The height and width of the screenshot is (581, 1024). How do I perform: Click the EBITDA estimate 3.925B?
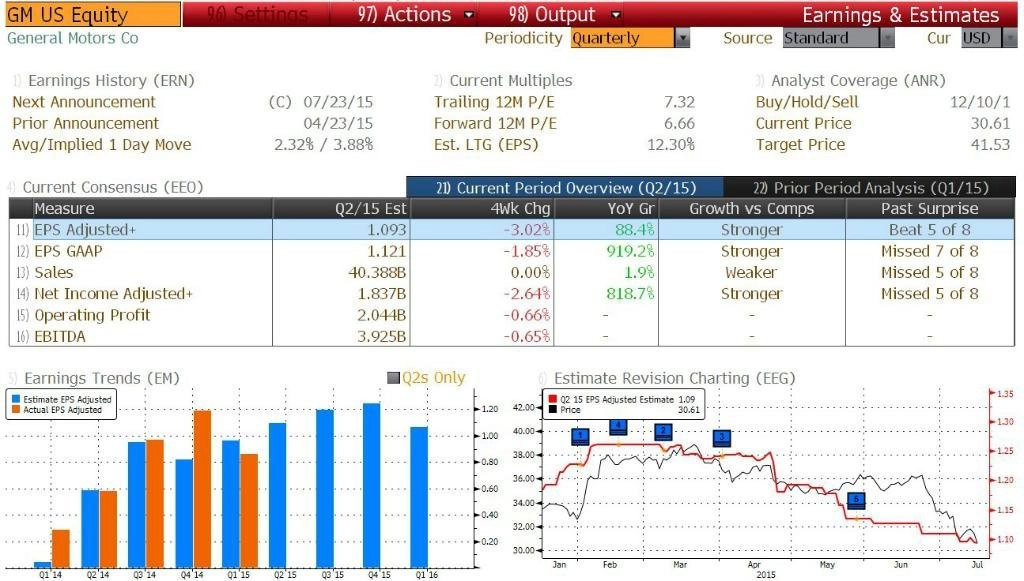pyautogui.click(x=381, y=337)
